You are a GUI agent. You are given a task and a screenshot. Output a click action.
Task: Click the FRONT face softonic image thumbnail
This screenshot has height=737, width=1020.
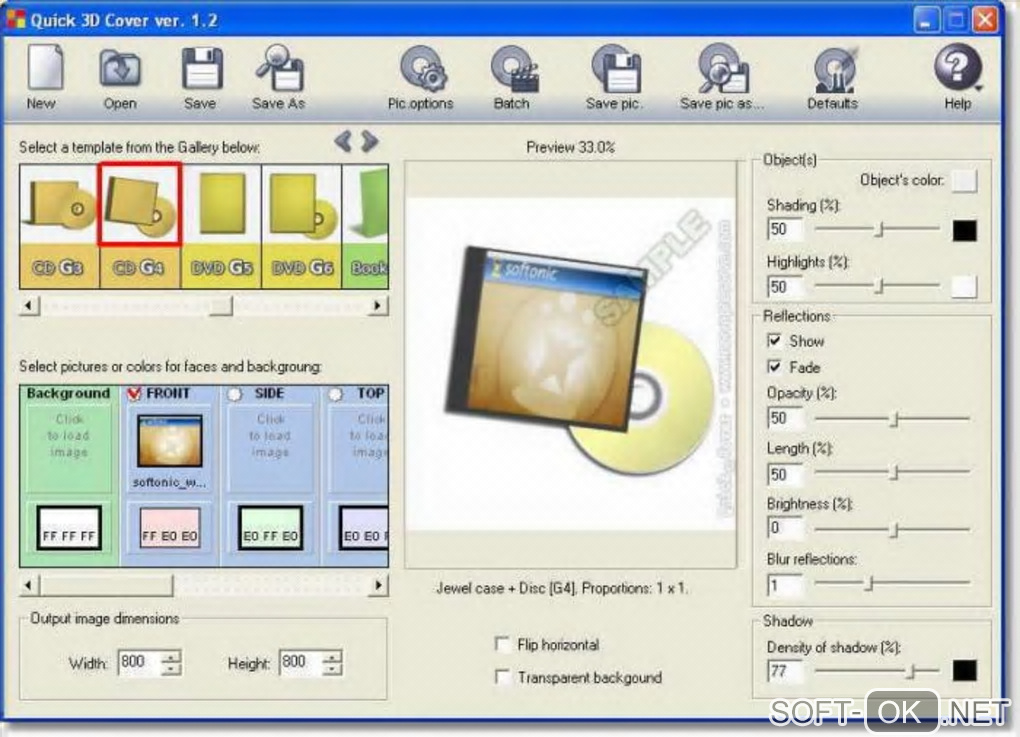click(170, 441)
